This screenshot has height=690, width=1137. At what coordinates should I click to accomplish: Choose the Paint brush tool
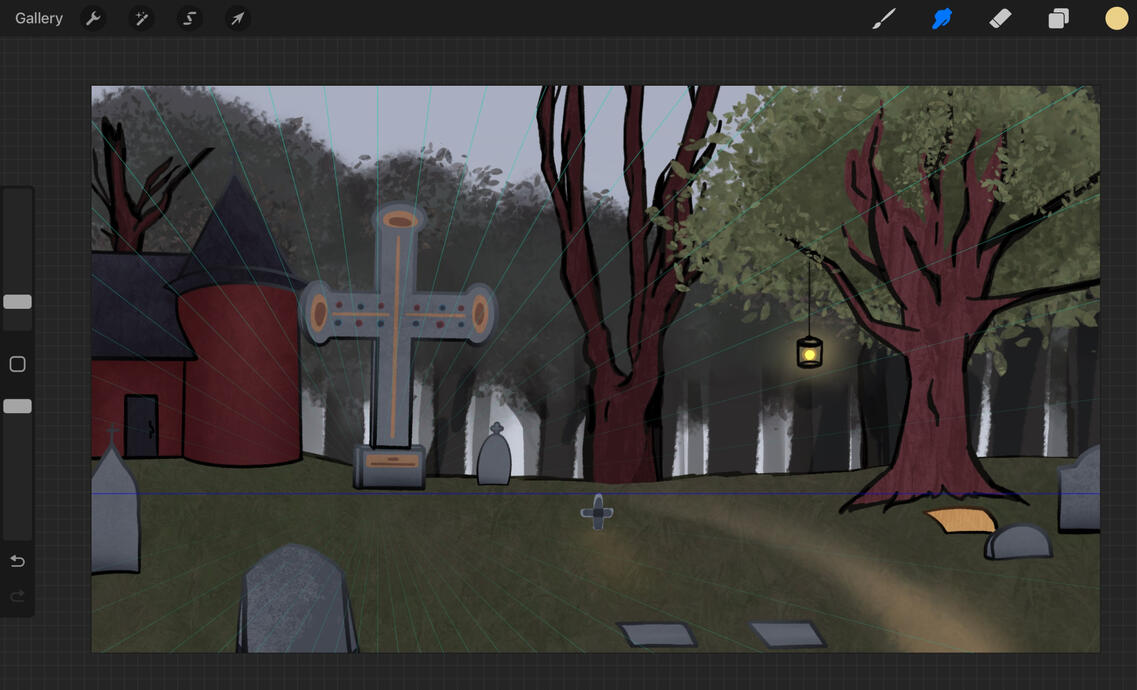click(884, 18)
